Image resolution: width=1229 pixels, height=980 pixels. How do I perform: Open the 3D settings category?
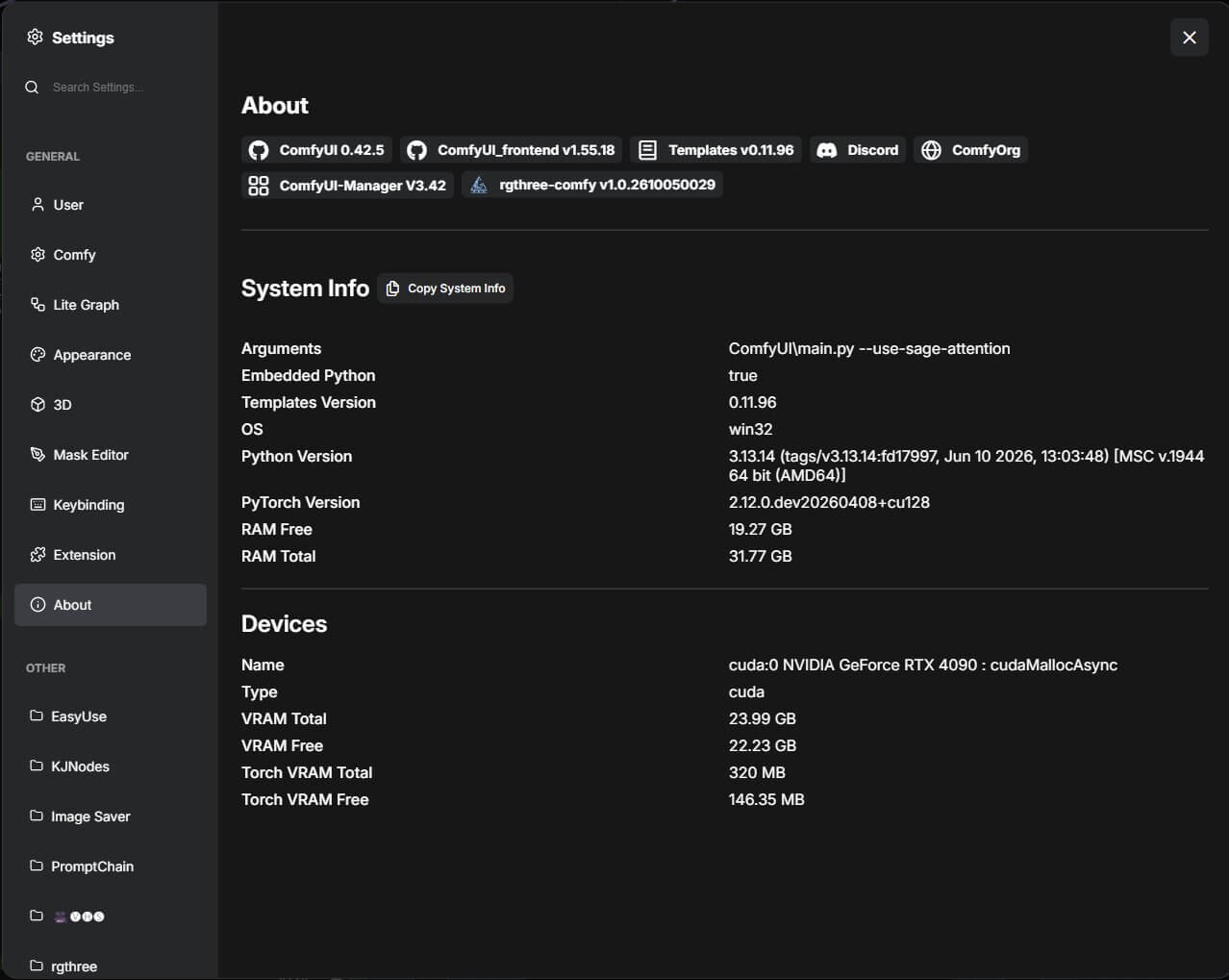point(111,405)
